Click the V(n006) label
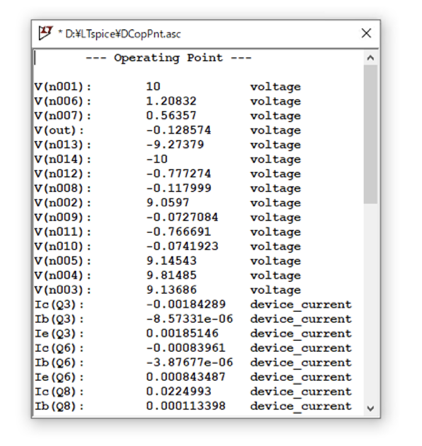This screenshot has width=422, height=446. [62, 101]
